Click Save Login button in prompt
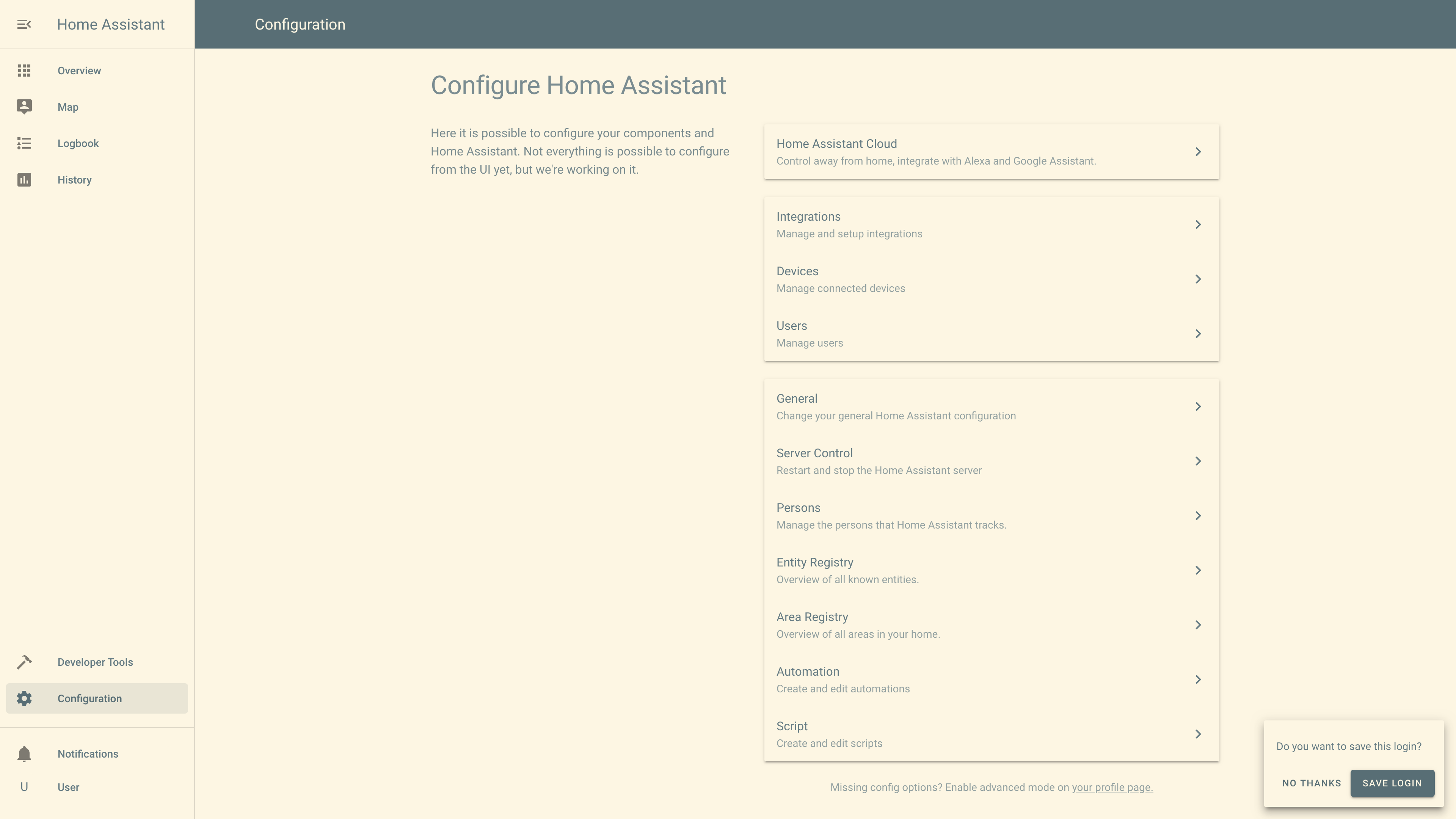The height and width of the screenshot is (819, 1456). tap(1392, 783)
